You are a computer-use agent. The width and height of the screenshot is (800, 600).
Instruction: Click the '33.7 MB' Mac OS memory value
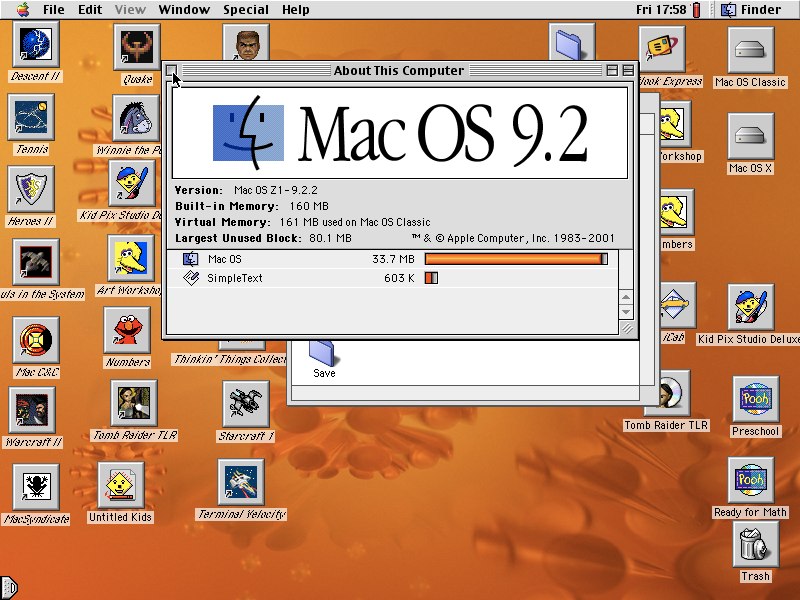[x=393, y=259]
